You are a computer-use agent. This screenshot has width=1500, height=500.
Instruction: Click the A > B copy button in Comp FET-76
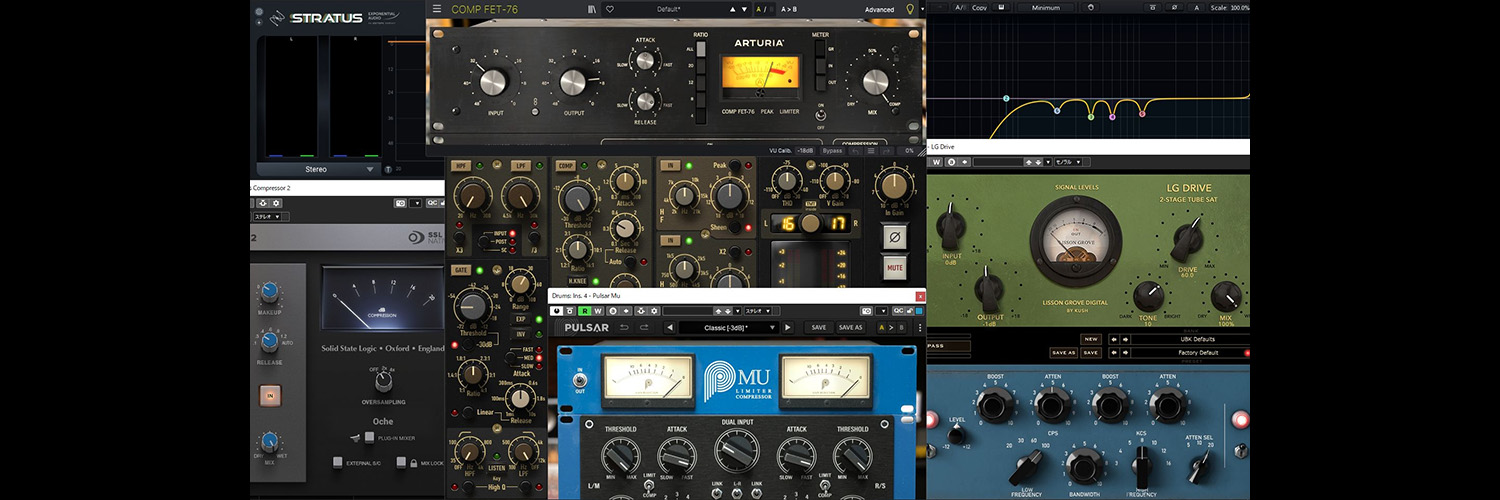coord(788,9)
